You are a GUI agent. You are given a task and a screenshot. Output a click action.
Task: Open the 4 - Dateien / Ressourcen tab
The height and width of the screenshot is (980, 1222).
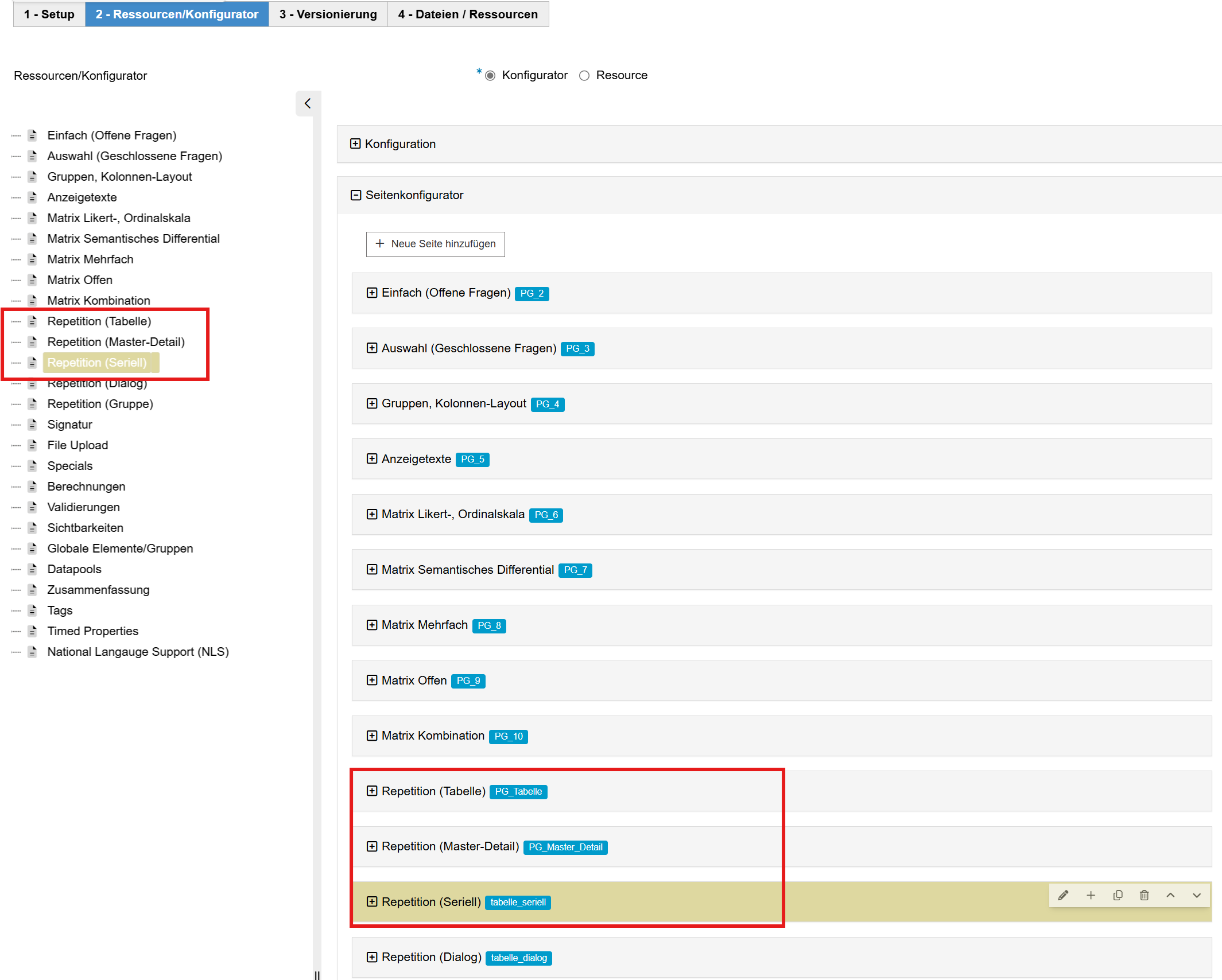(468, 14)
